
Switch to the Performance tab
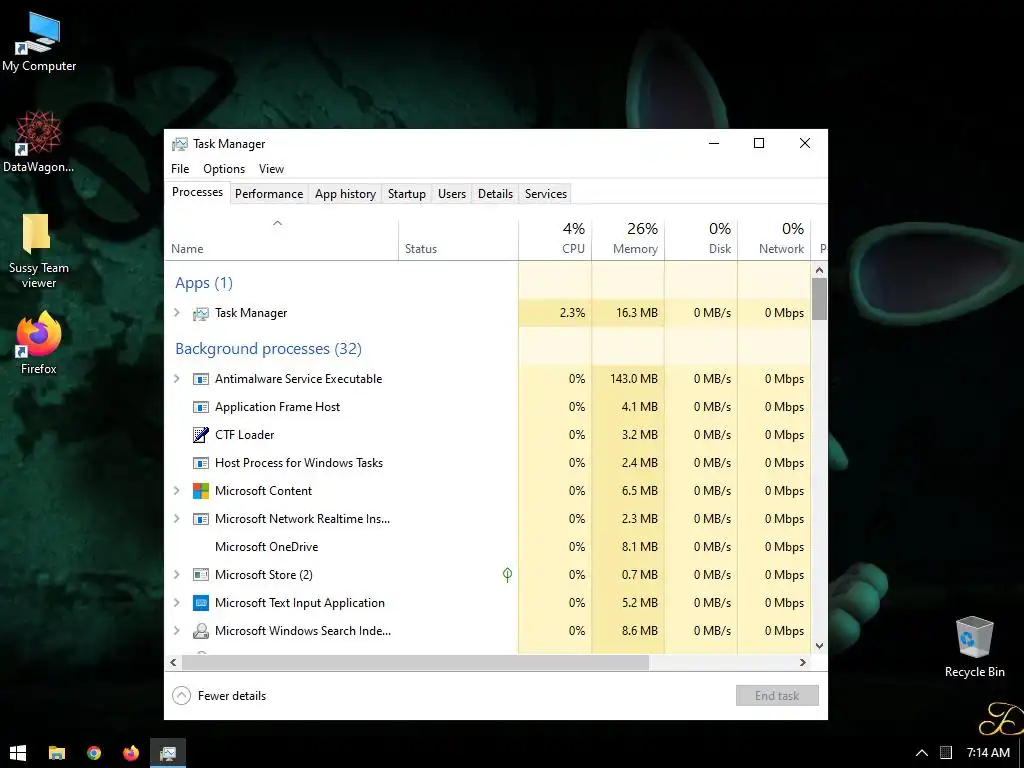point(269,194)
